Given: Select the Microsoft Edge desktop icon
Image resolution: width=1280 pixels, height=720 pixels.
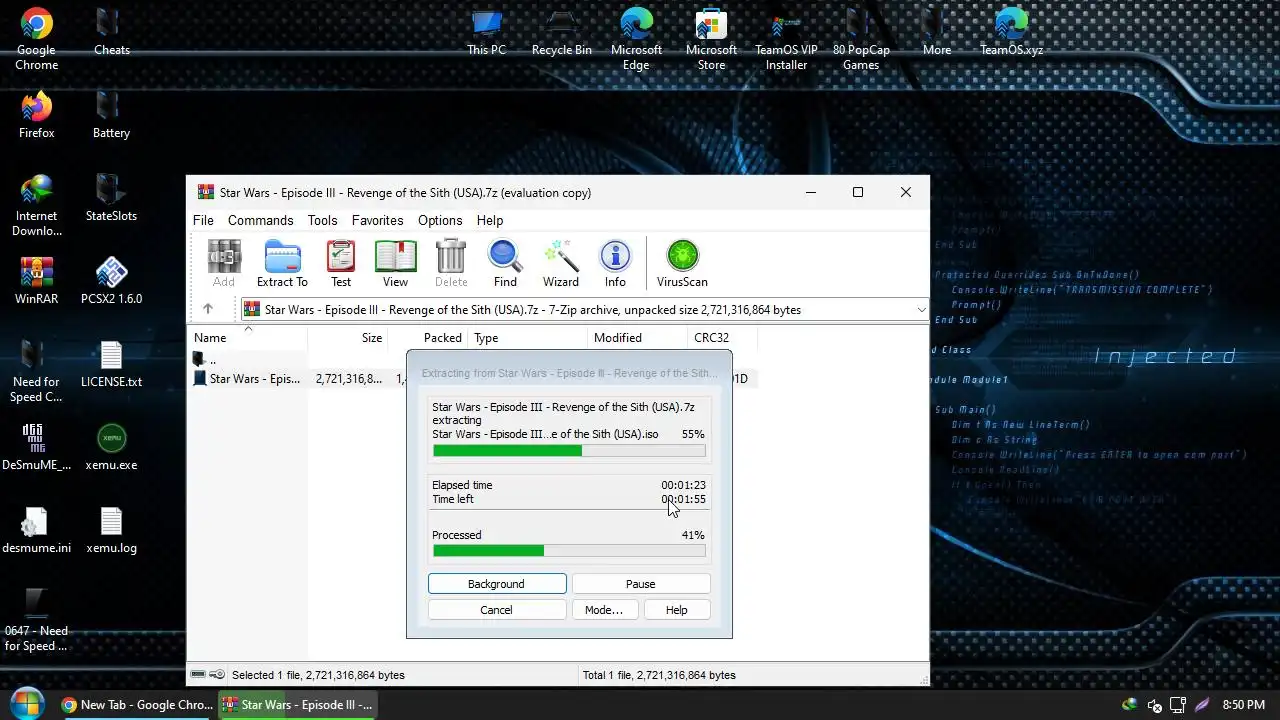Looking at the screenshot, I should coord(636,40).
